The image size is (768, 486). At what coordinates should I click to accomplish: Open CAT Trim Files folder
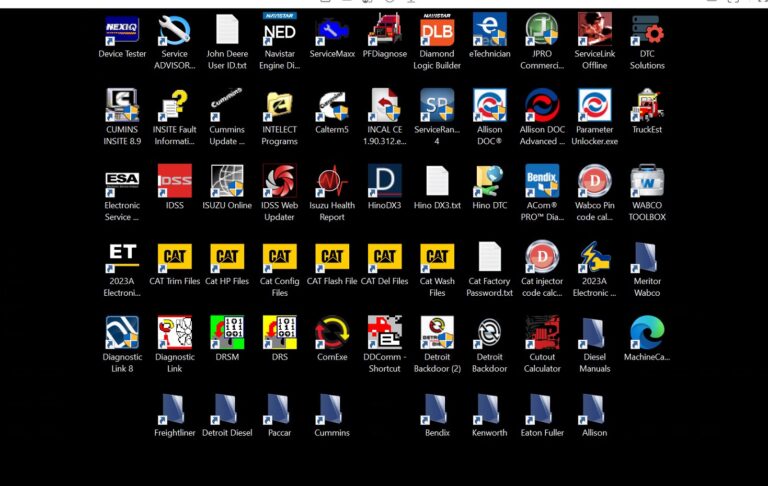174,257
